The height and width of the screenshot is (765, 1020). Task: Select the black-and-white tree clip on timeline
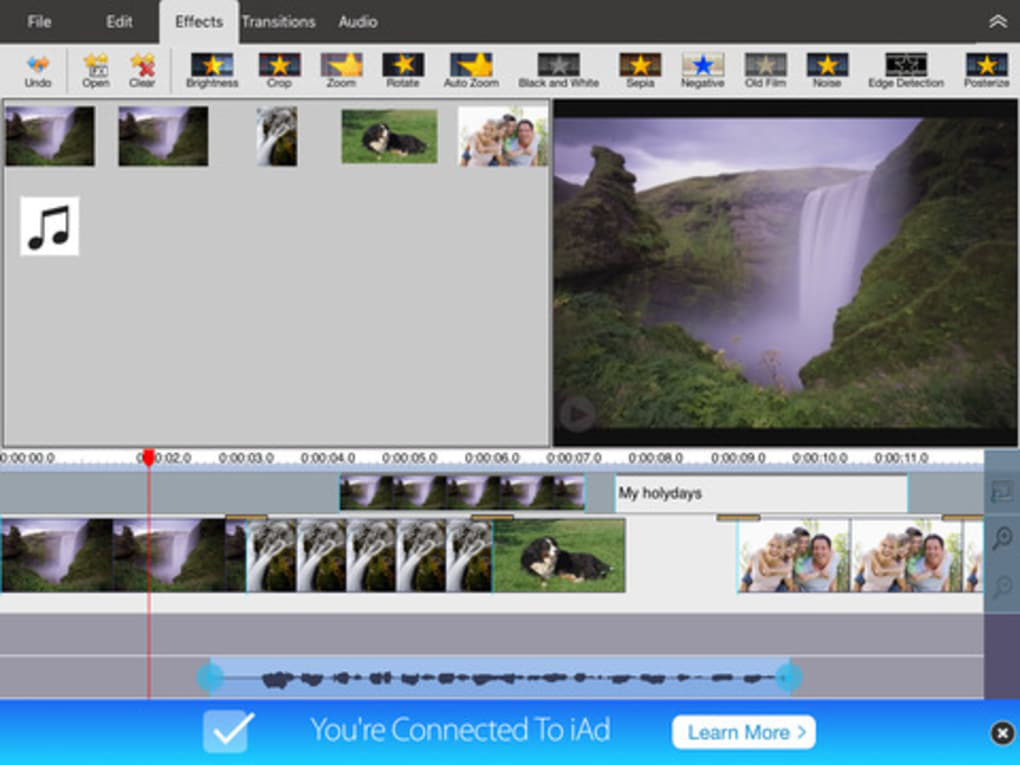(x=369, y=555)
